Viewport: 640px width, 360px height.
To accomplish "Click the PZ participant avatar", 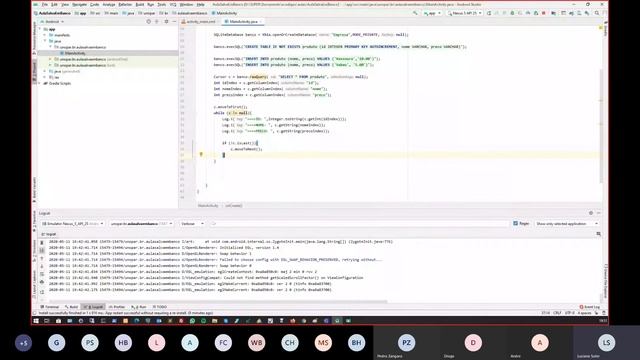I will (407, 342).
